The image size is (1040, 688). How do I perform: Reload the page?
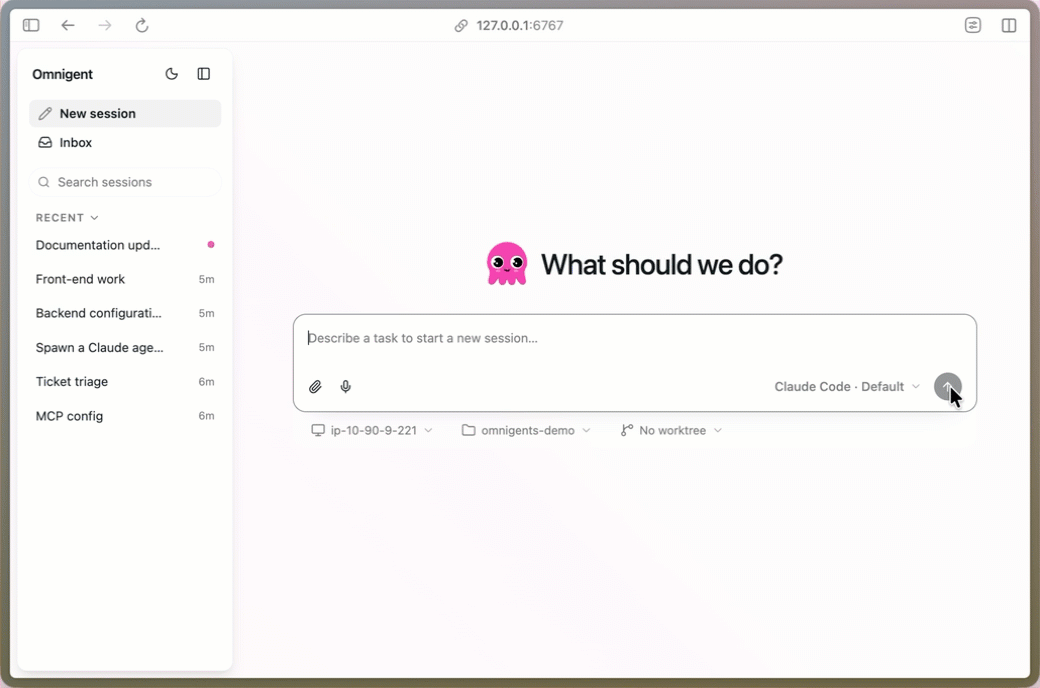tap(142, 25)
